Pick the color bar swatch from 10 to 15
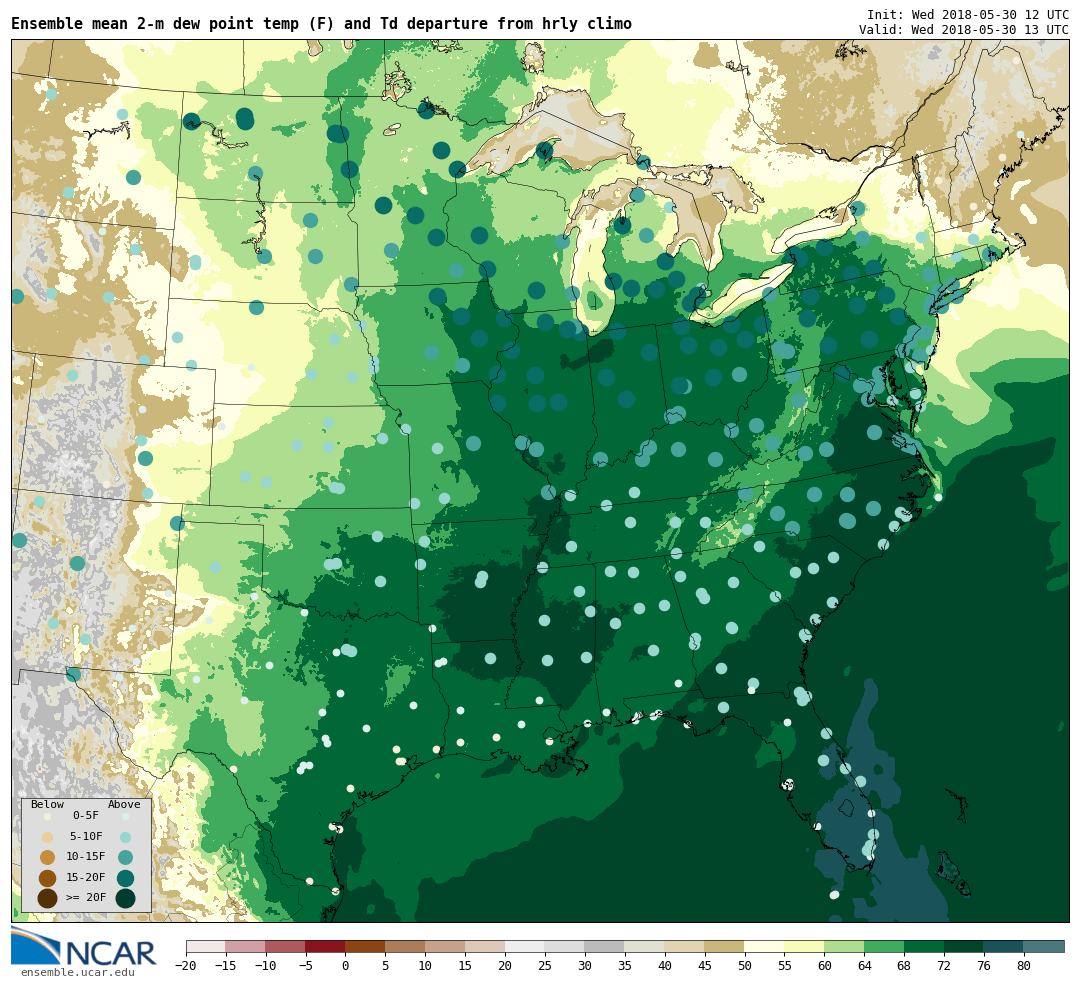 click(x=446, y=946)
